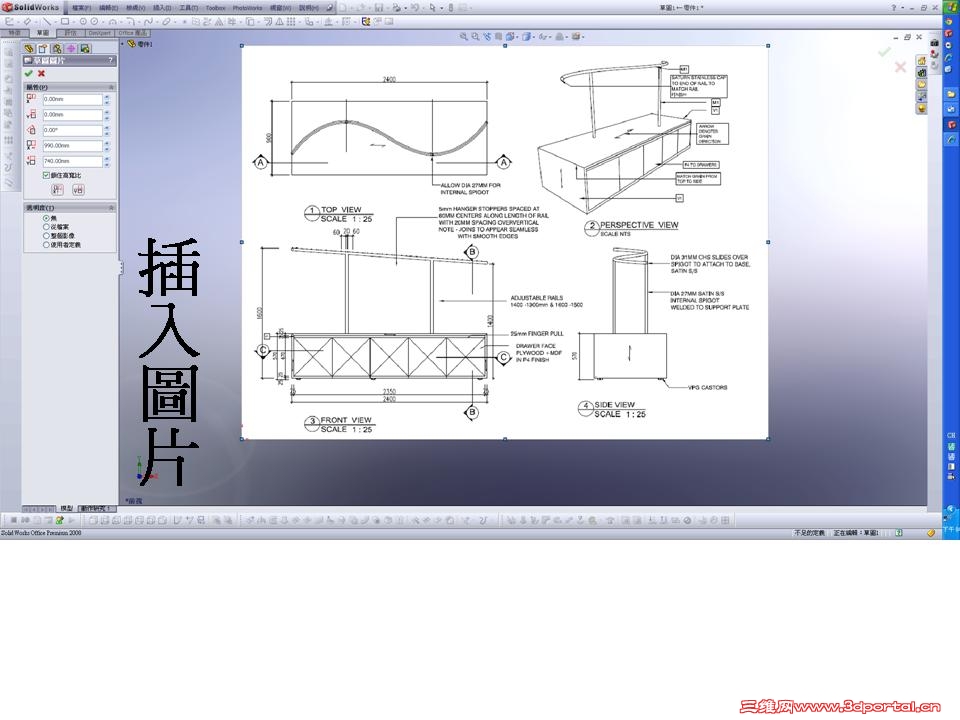
Task: Open dropdown arrow next to Select cursor
Action: [x=441, y=8]
